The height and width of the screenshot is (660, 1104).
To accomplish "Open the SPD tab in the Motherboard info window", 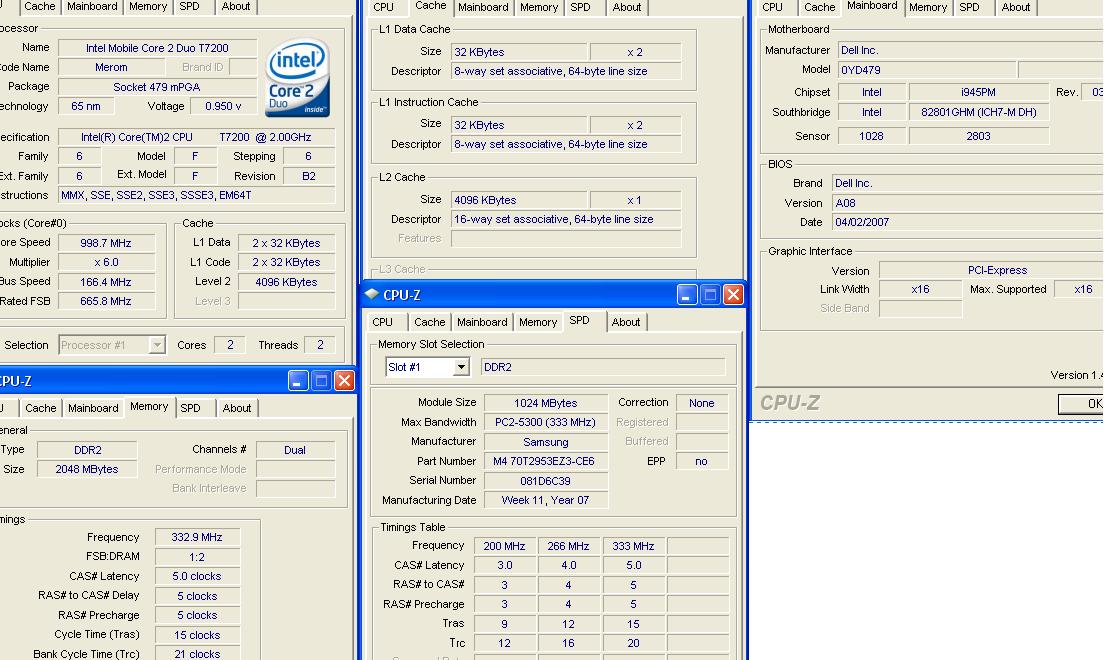I will (969, 7).
